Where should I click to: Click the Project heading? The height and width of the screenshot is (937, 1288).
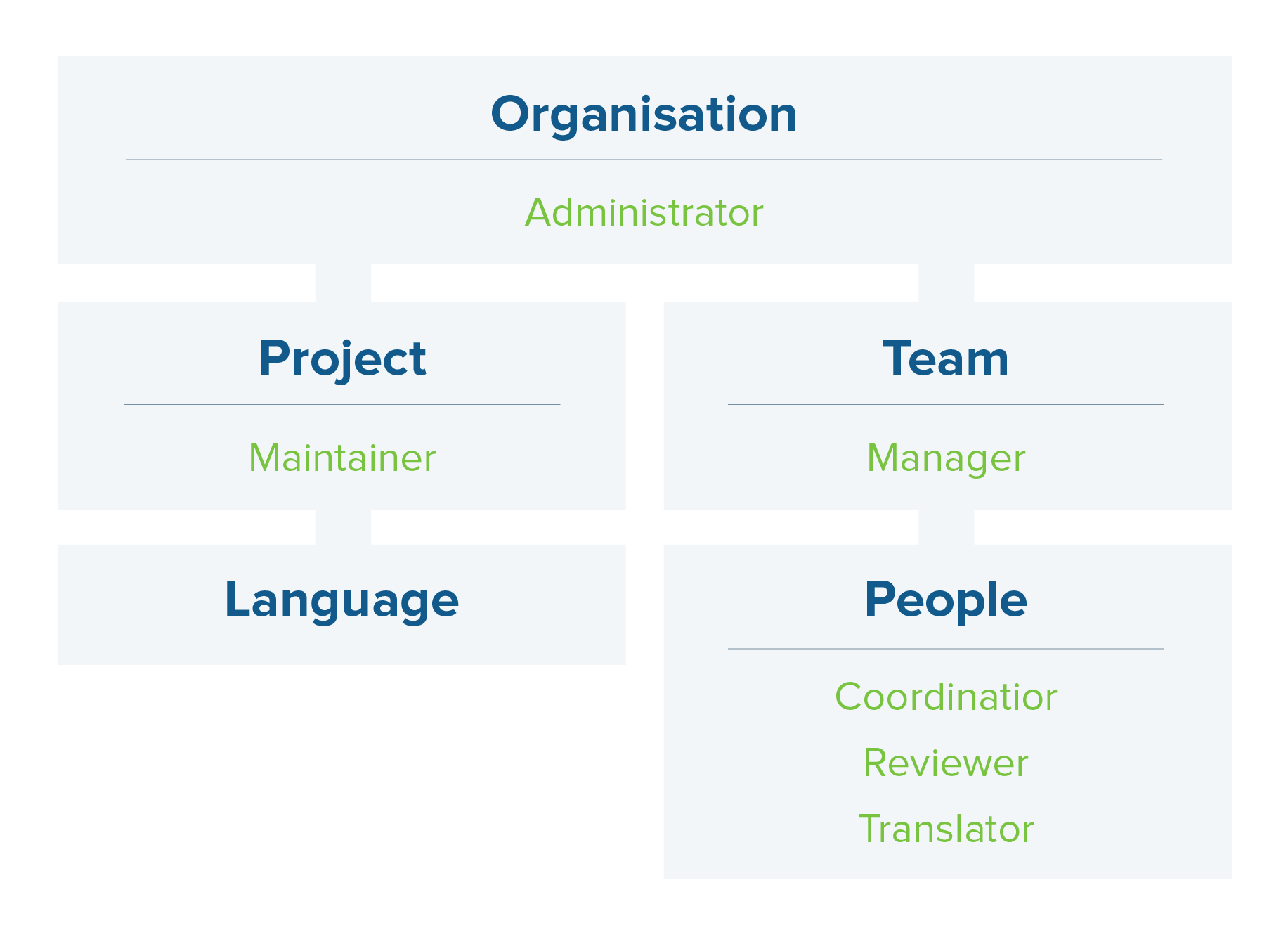[x=342, y=358]
